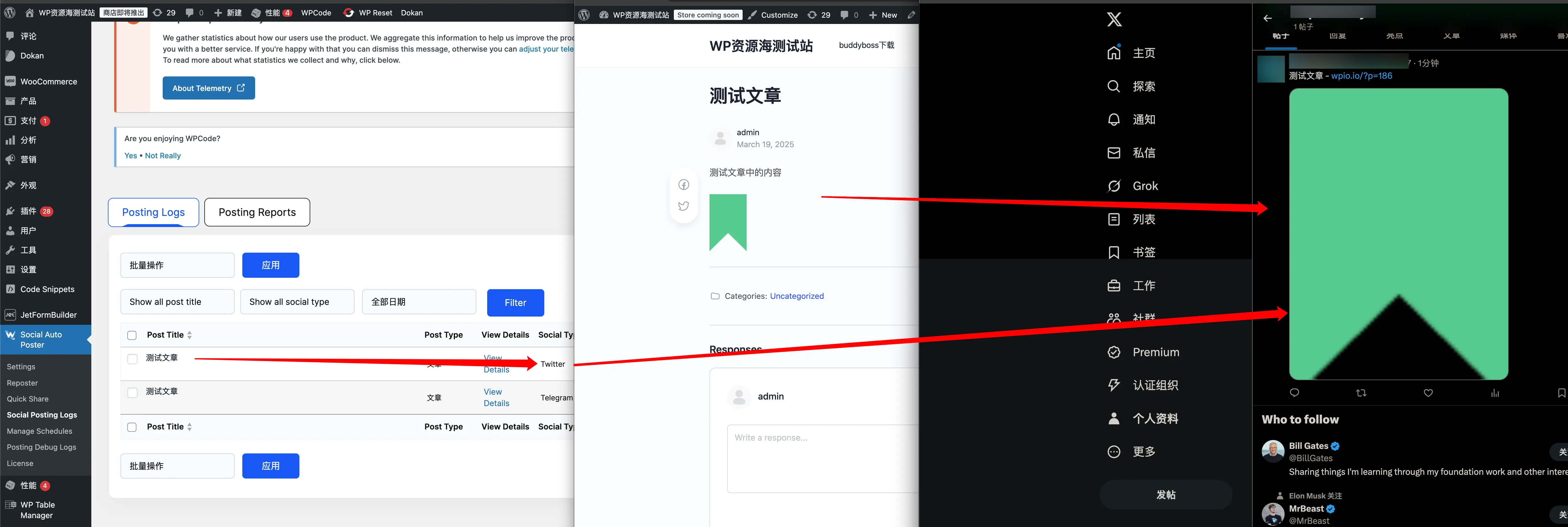
Task: Sort by Post Title in table header
Action: point(169,335)
